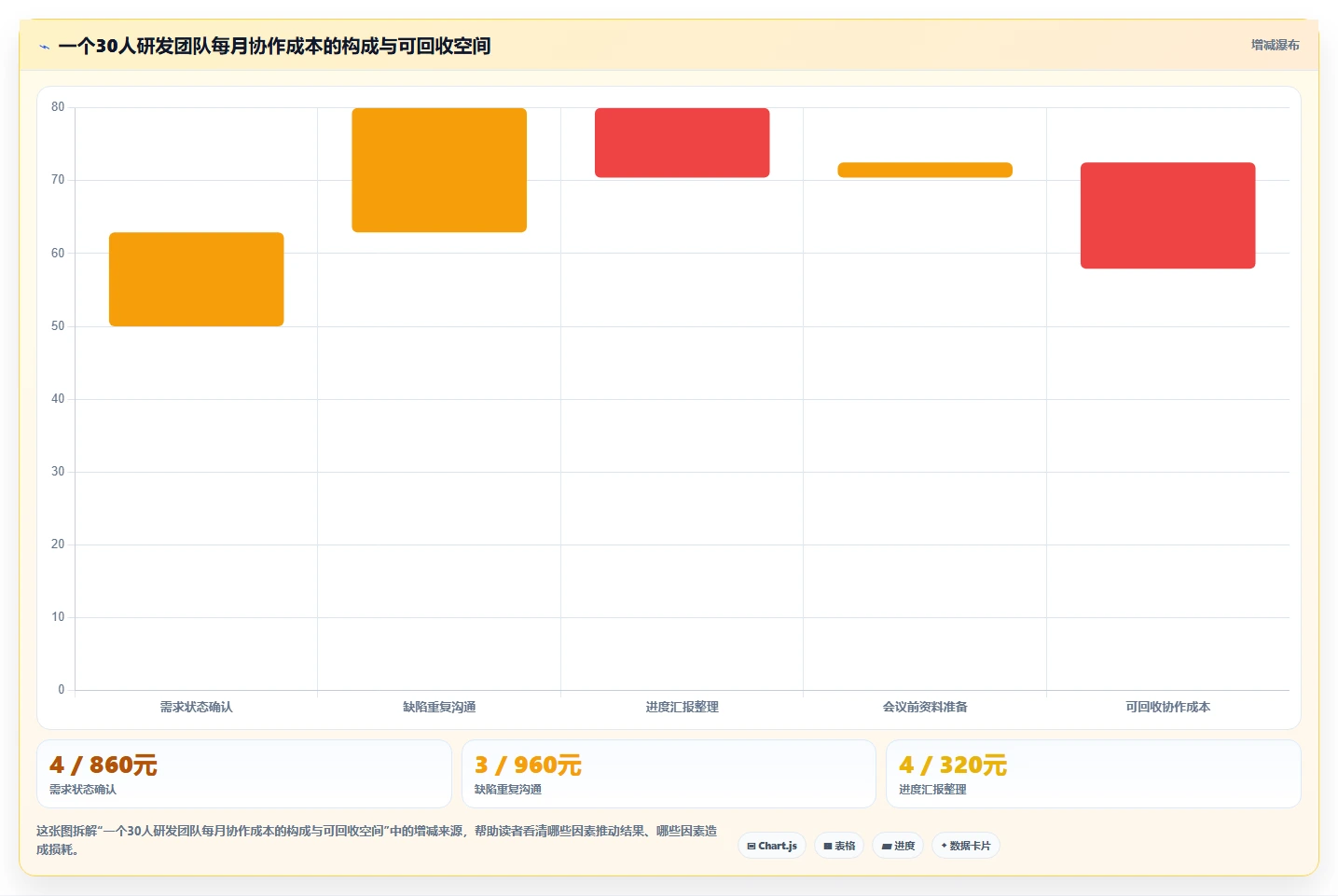Screen dimensions: 1338x896
Task: Open the 3 / 960元 缺陷重复沟通 card
Action: [x=669, y=774]
